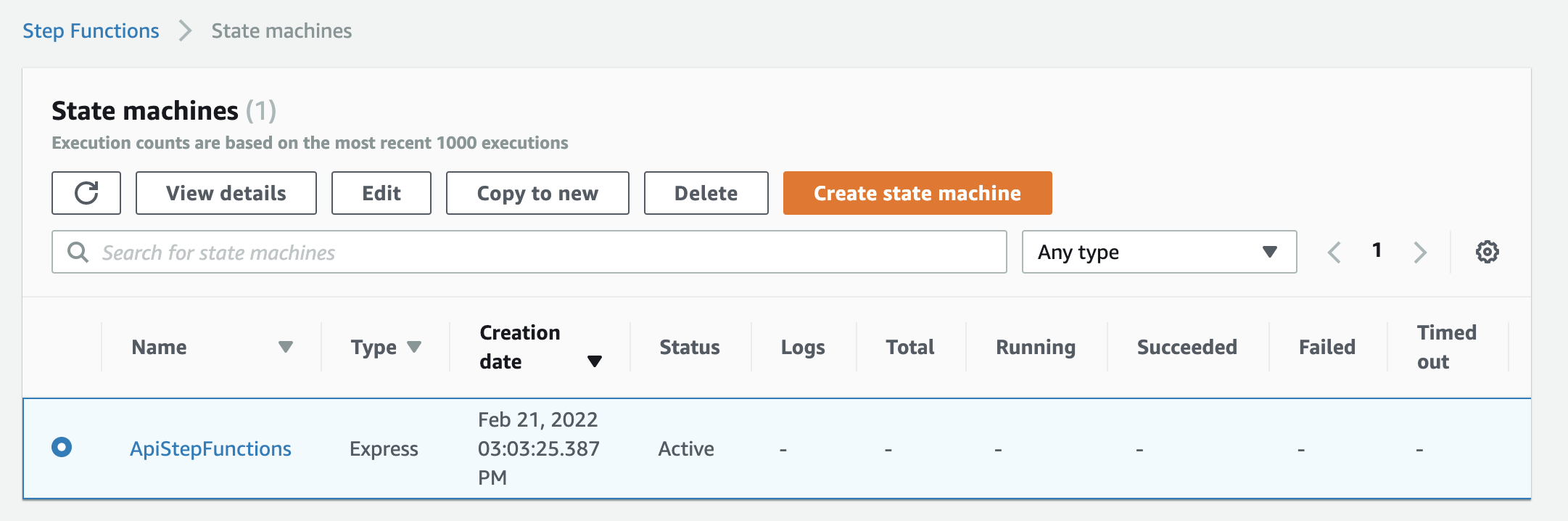The image size is (1568, 521).
Task: Click the State machines heading
Action: [x=145, y=110]
